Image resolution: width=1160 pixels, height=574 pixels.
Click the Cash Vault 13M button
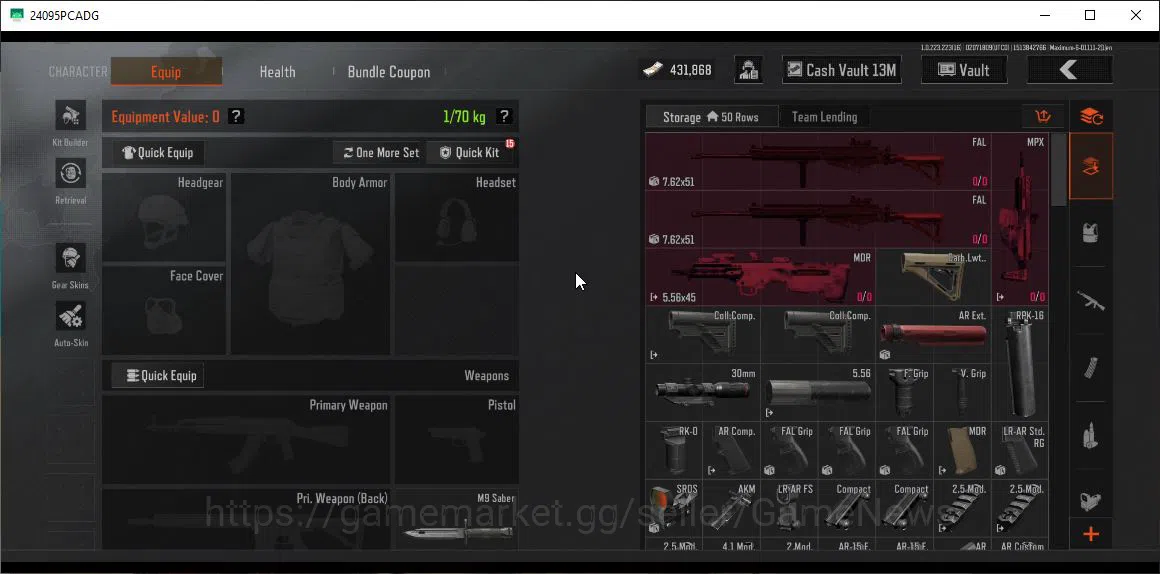[842, 70]
